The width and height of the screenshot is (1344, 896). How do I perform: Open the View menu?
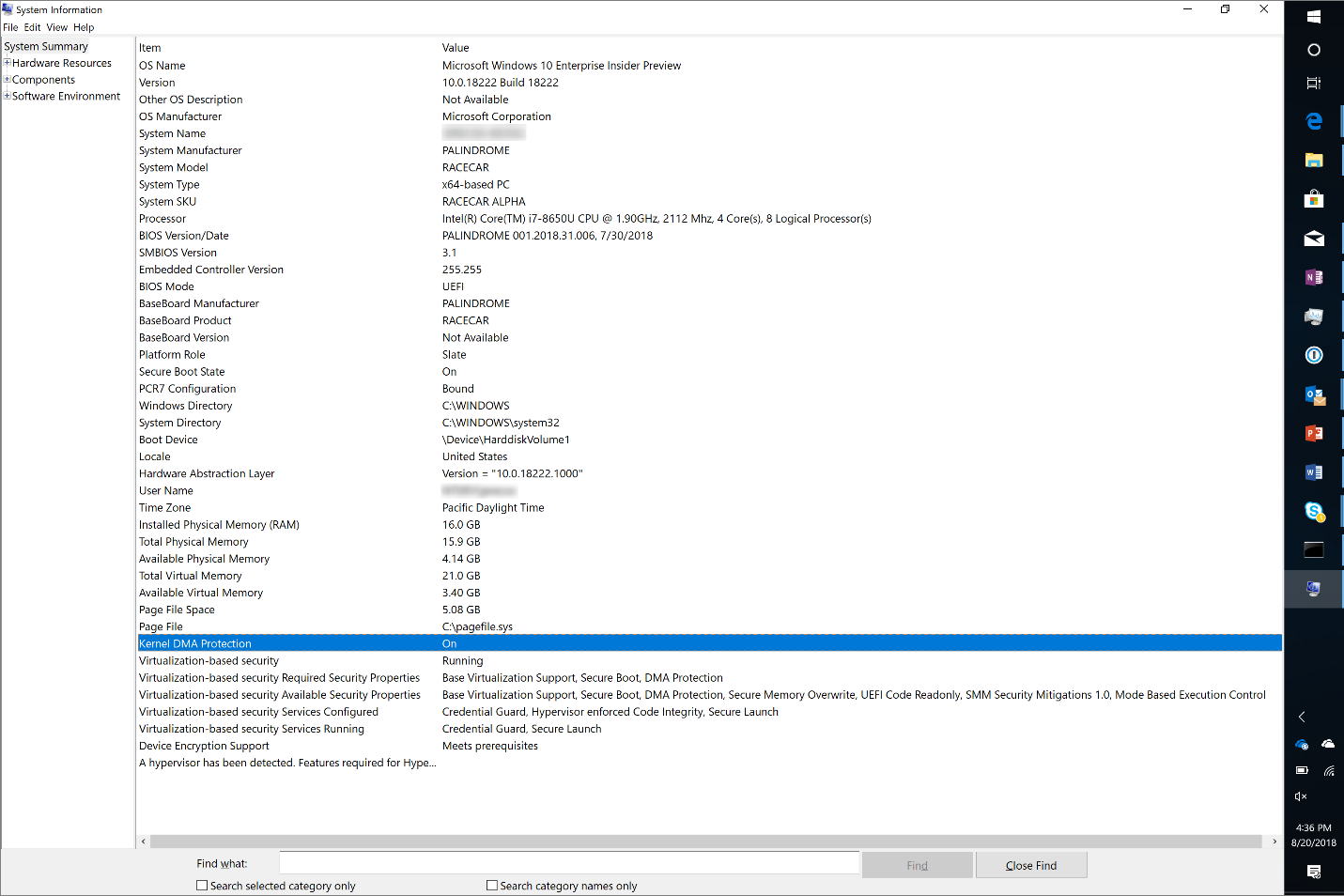[56, 27]
